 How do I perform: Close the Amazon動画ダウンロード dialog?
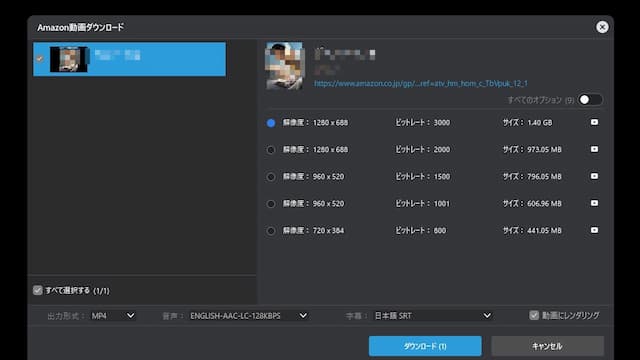[x=602, y=27]
